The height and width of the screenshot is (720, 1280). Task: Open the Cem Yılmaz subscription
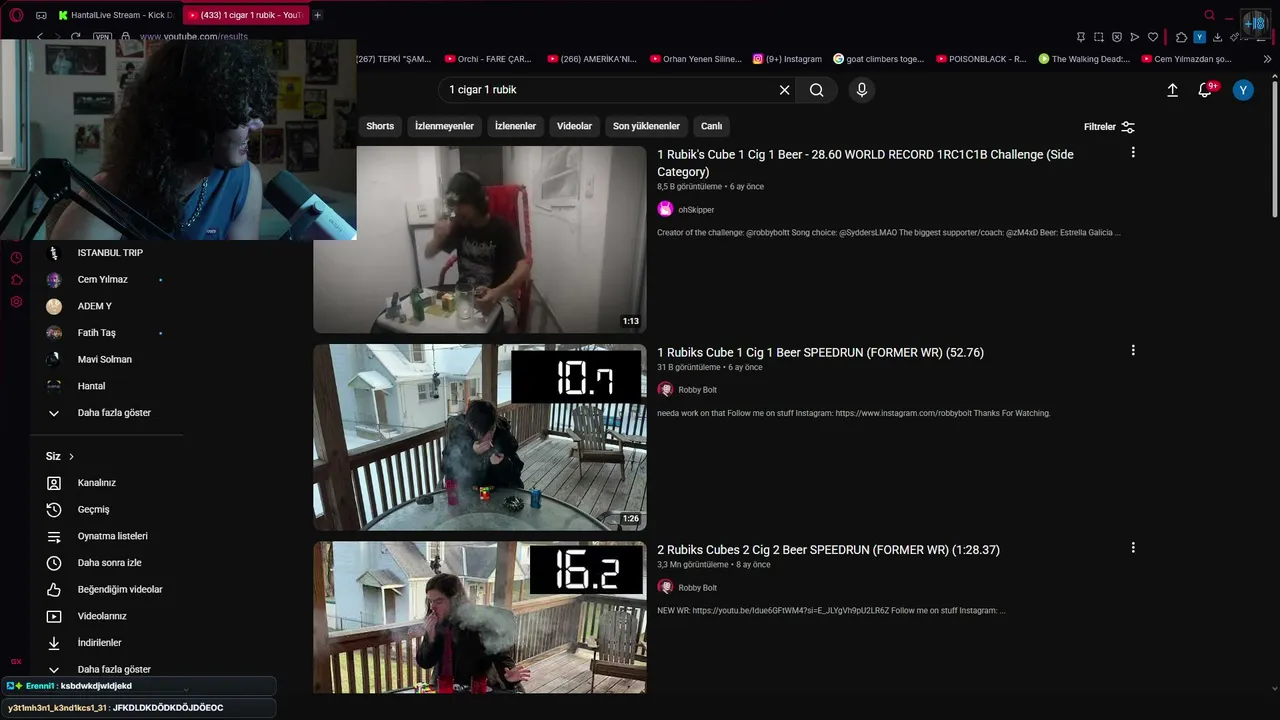[x=101, y=280]
